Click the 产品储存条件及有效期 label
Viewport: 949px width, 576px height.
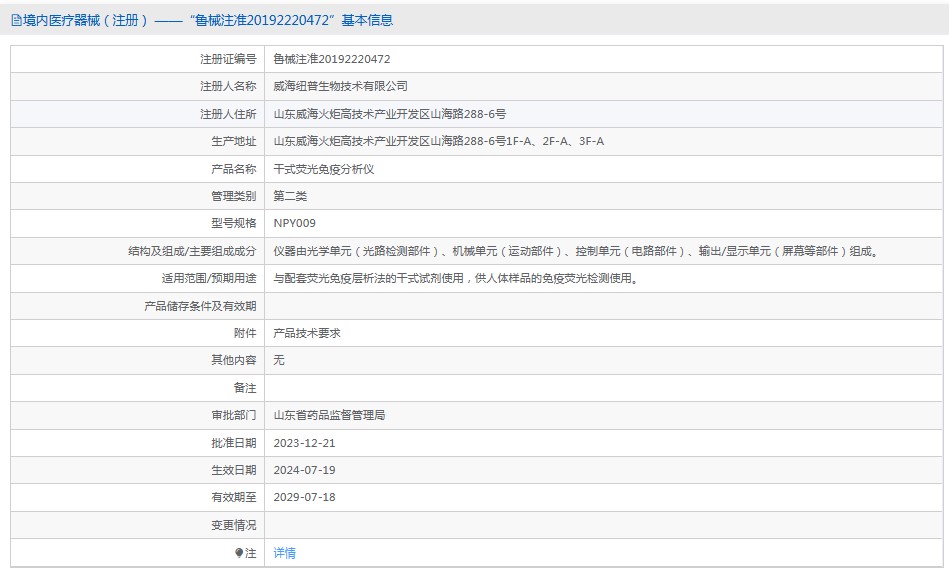point(200,306)
